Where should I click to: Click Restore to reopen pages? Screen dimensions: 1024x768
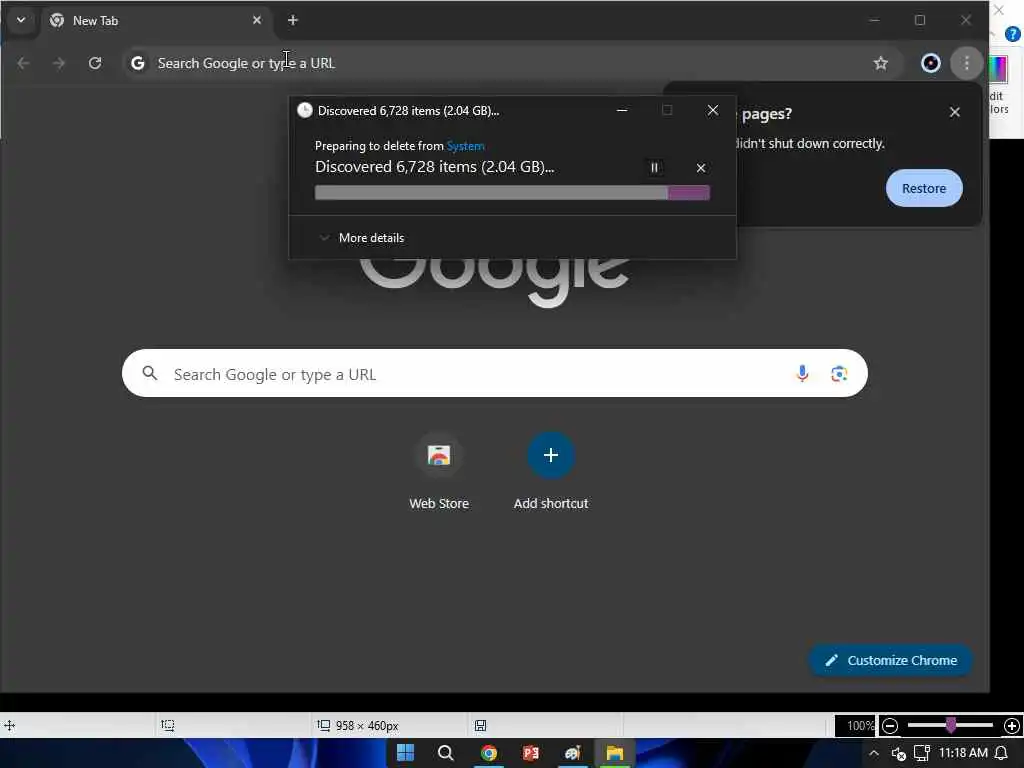(x=923, y=188)
